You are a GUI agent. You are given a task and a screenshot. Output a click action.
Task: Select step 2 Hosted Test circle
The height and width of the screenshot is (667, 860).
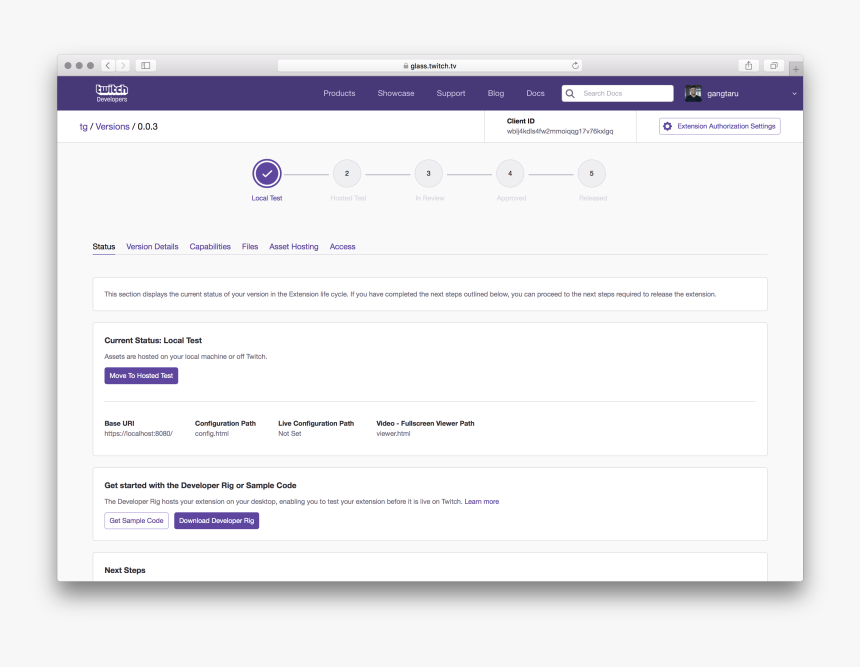pos(347,173)
